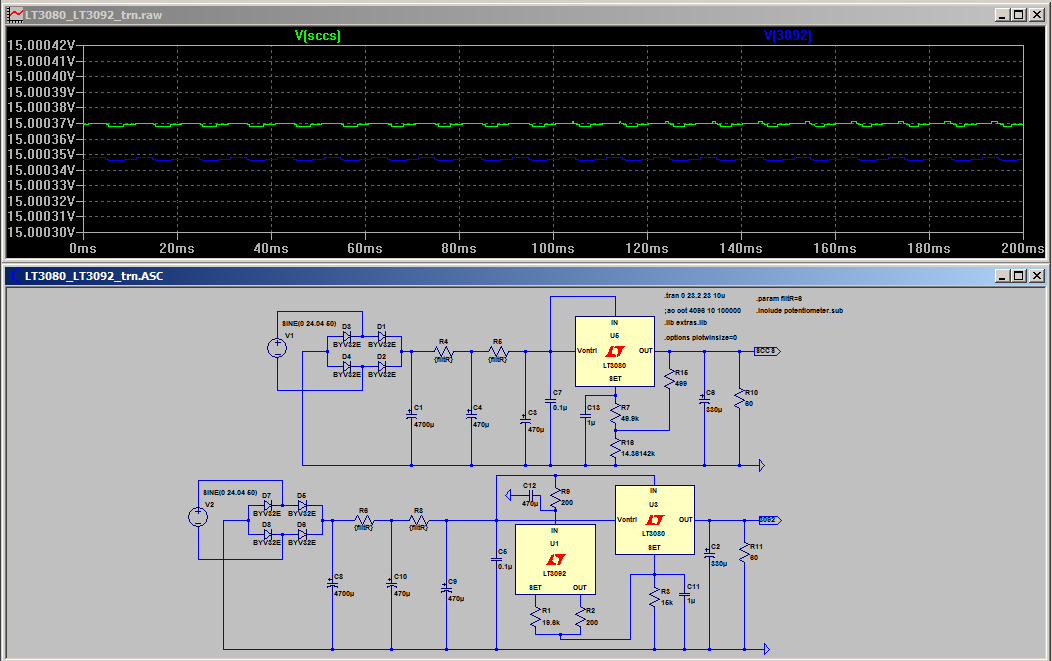Click capacitor C5 0.1µ symbol

[497, 560]
